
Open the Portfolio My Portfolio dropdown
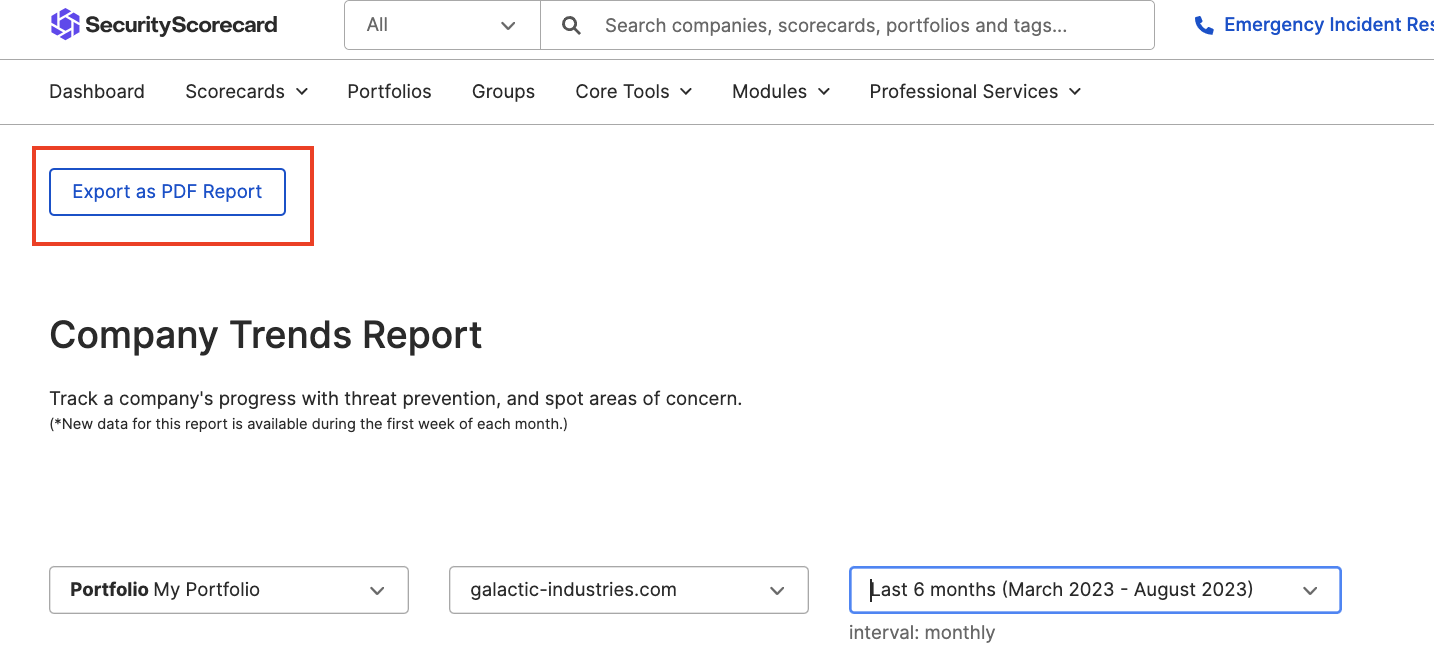point(229,590)
